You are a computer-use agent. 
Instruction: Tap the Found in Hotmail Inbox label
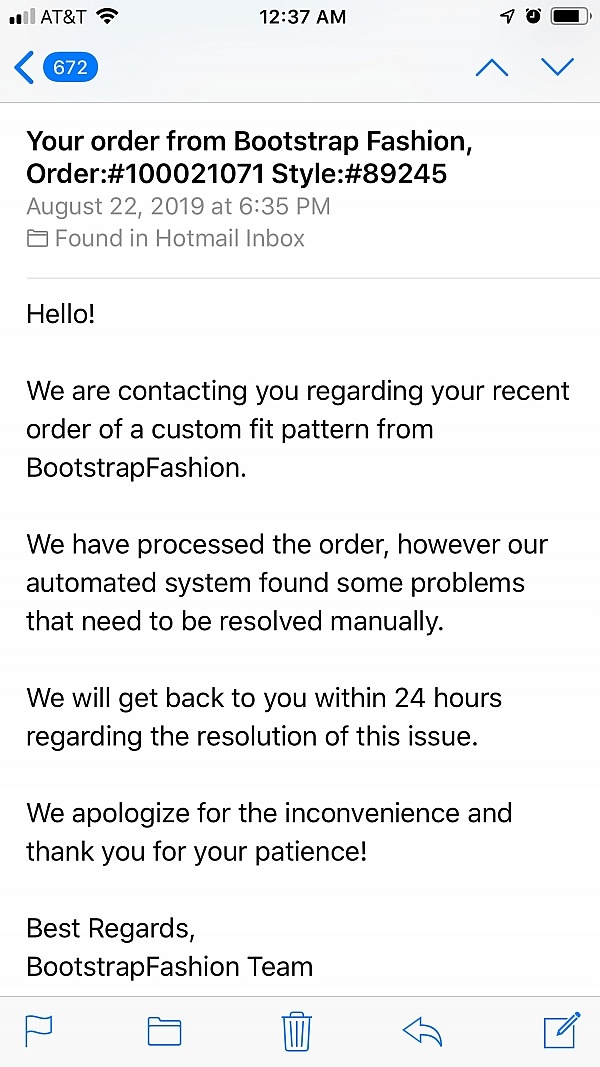[x=180, y=238]
